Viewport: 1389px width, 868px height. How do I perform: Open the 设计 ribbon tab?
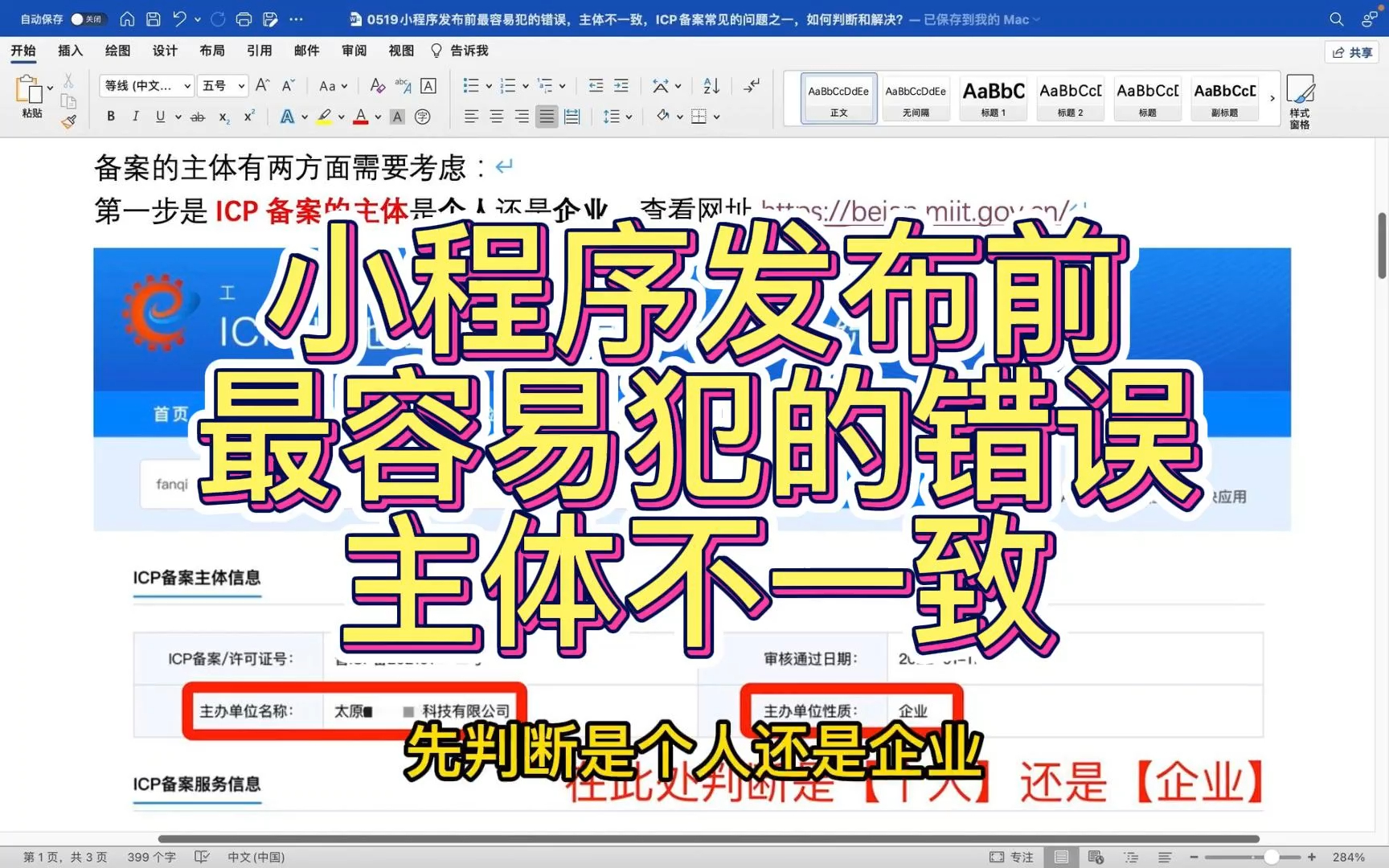tap(165, 51)
